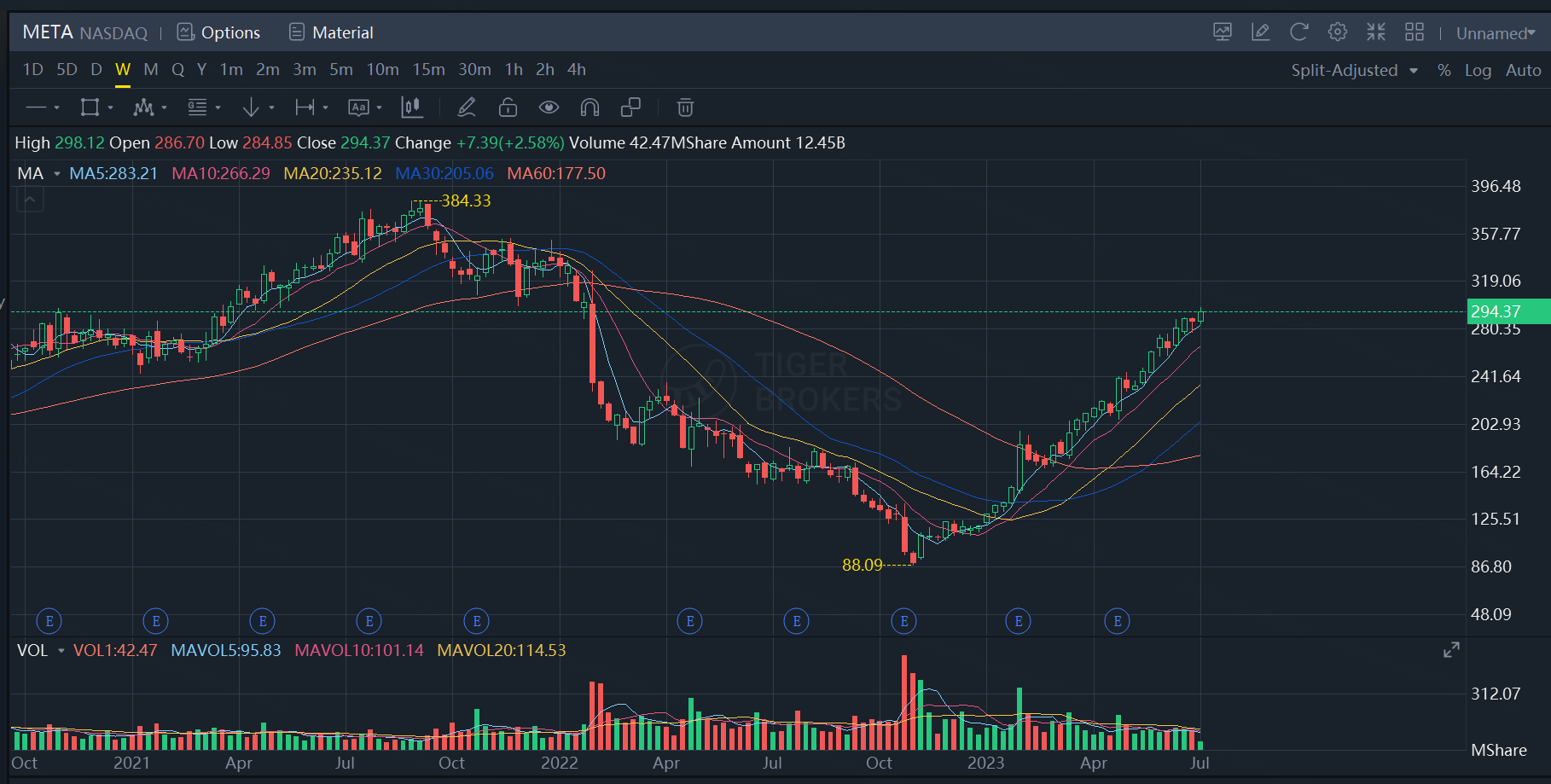Open the Material button
This screenshot has height=784, width=1551.
pyautogui.click(x=331, y=32)
